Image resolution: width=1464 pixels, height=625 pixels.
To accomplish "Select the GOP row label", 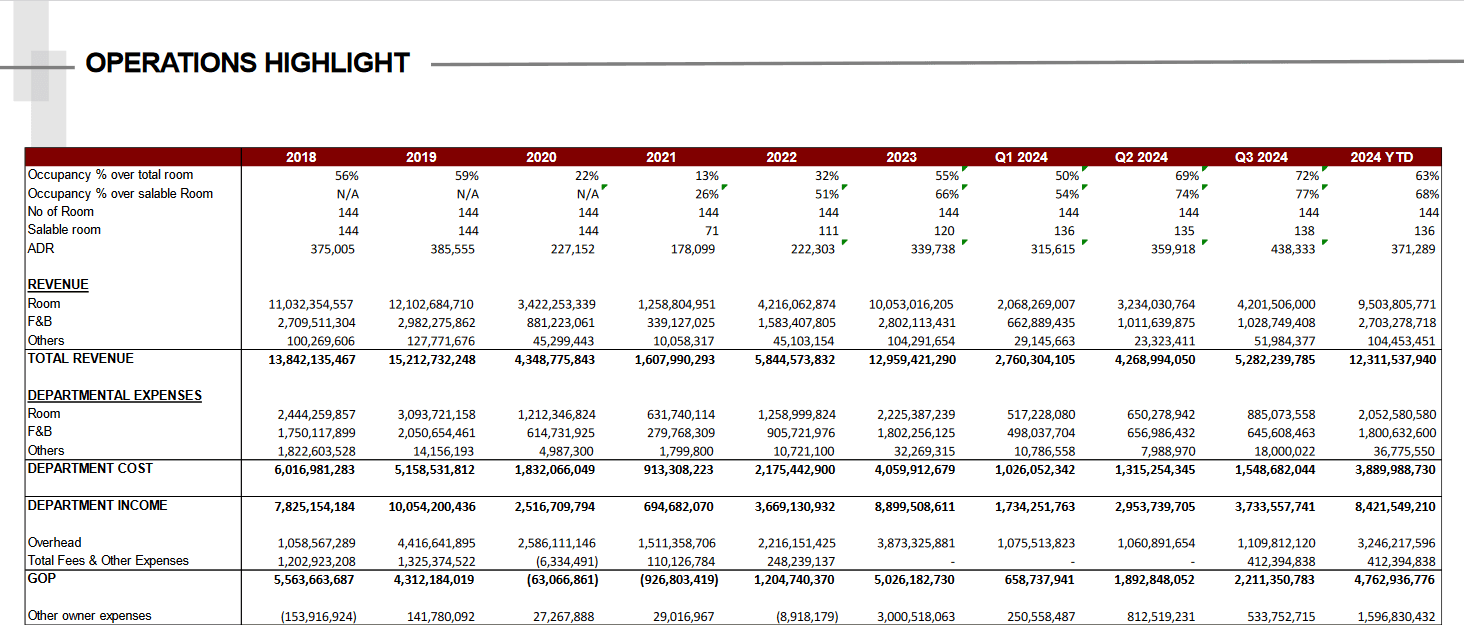I will pyautogui.click(x=41, y=578).
